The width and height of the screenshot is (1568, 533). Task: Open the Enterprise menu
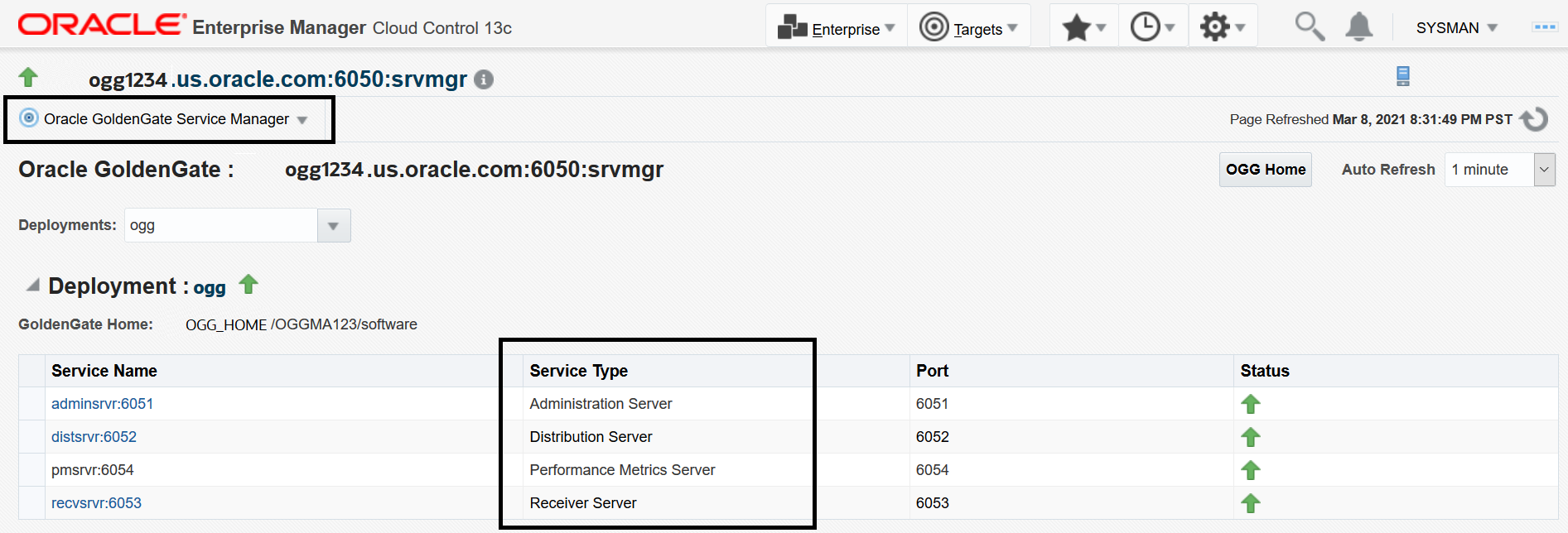point(837,29)
